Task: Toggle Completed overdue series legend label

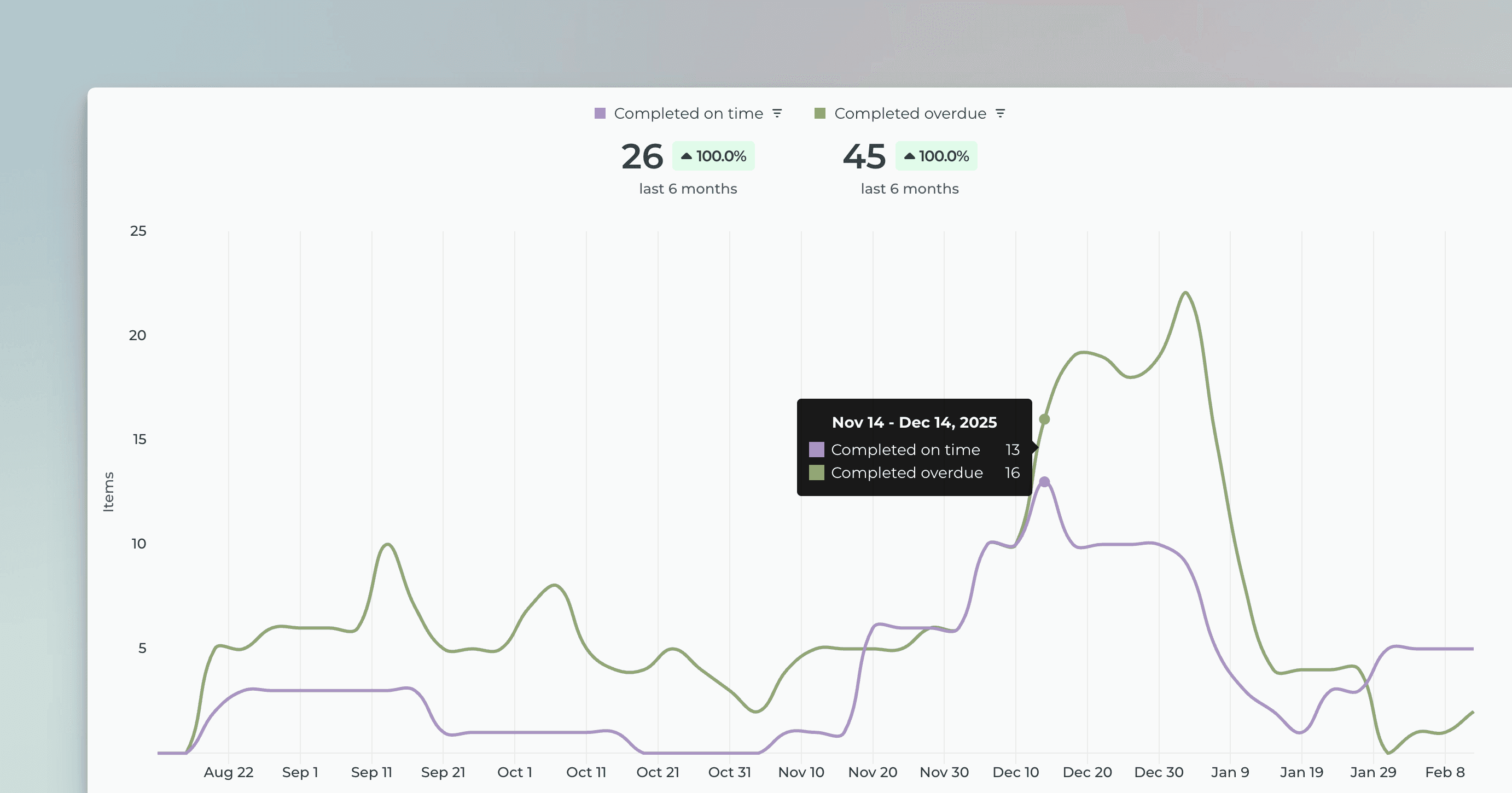Action: click(910, 113)
